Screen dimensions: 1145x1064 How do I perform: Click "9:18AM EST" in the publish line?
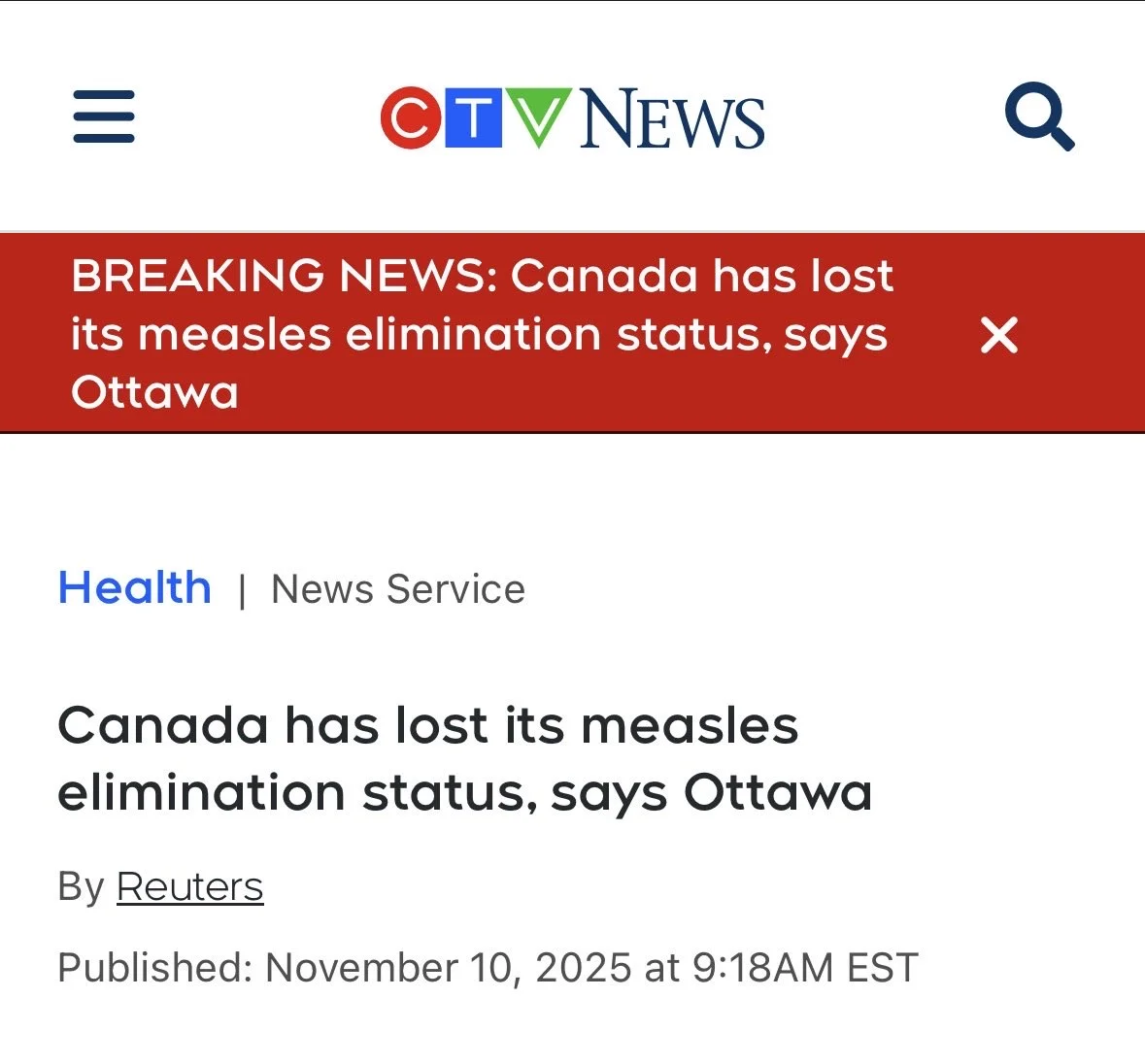[x=805, y=968]
